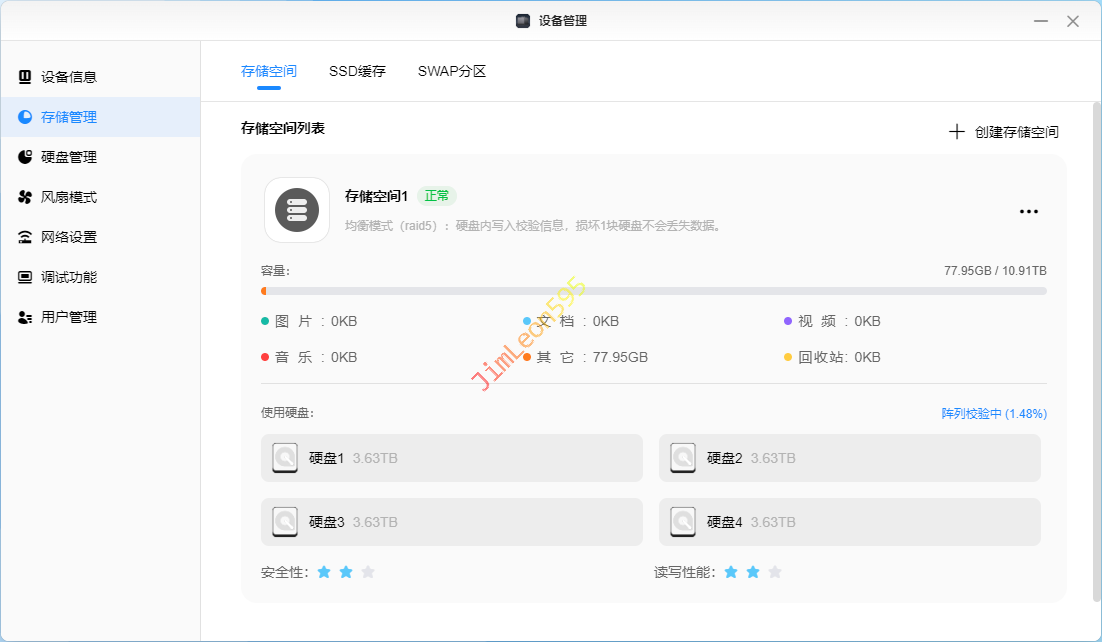This screenshot has height=642, width=1102.
Task: Click the disk icon for 硬盘1
Action: [285, 458]
